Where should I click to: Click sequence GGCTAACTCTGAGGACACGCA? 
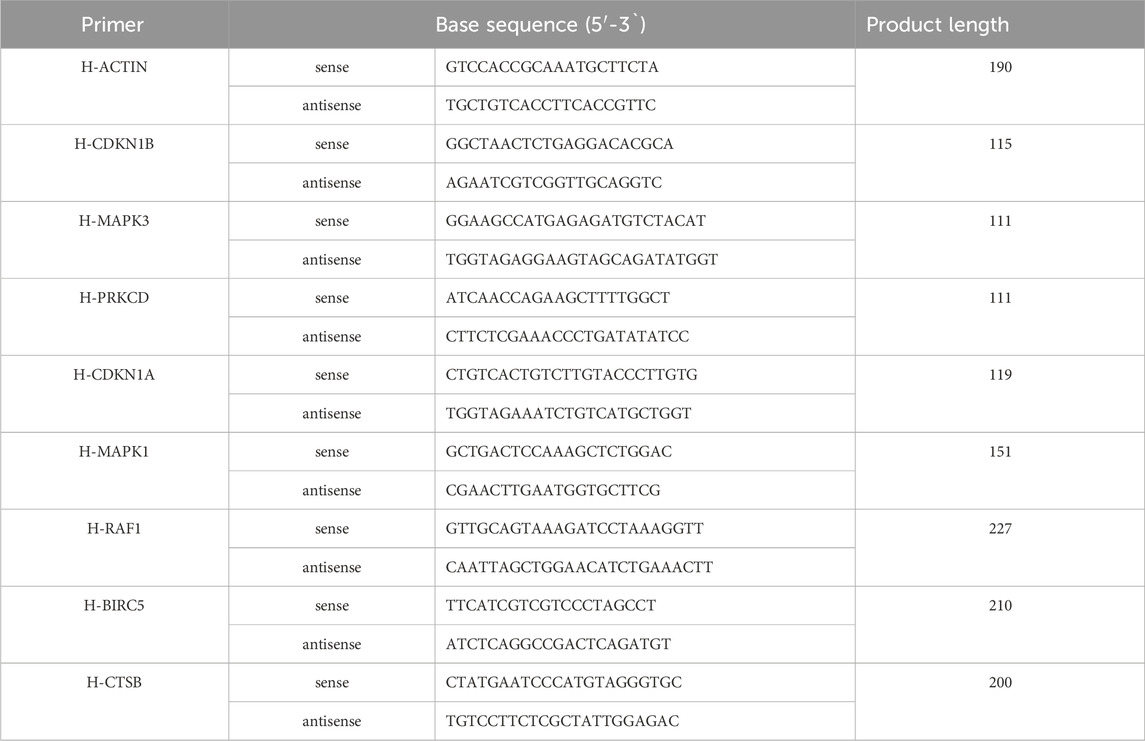coord(559,144)
